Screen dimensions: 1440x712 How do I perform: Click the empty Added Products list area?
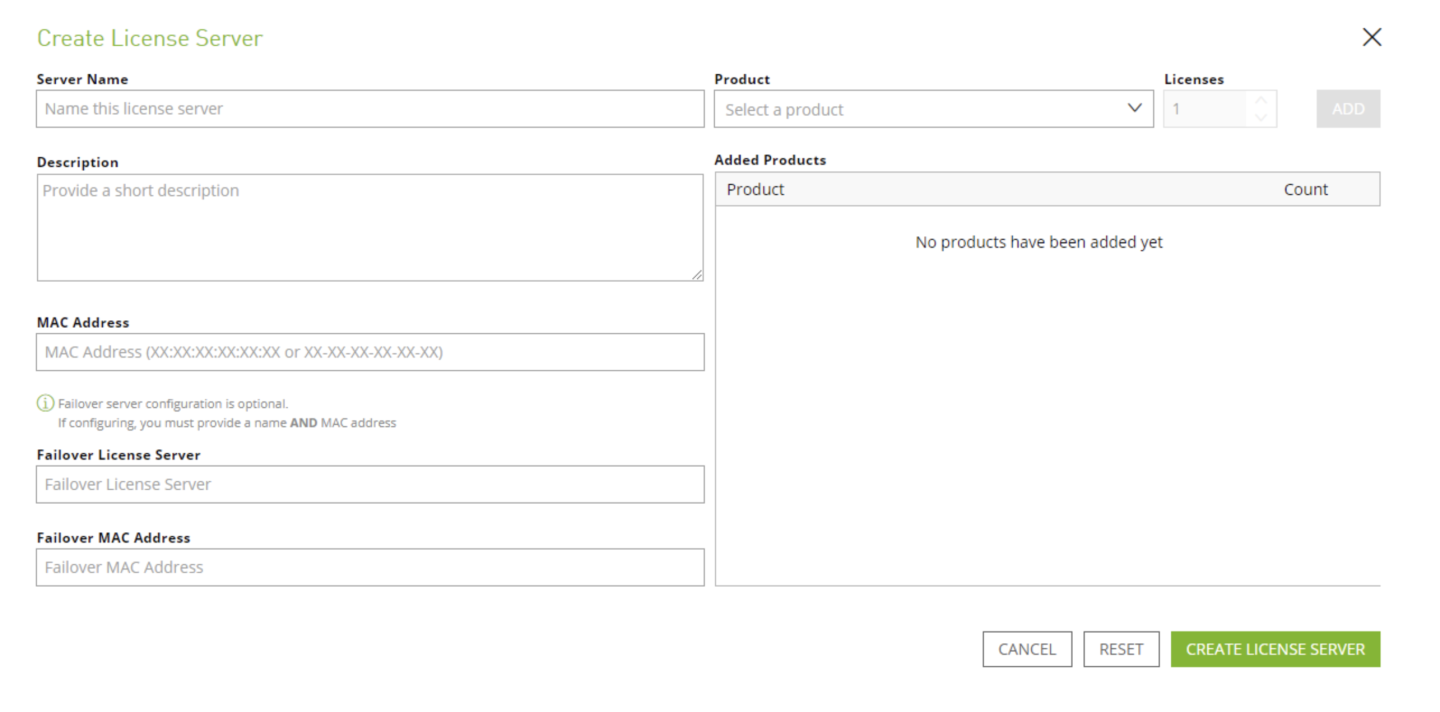click(x=1047, y=420)
